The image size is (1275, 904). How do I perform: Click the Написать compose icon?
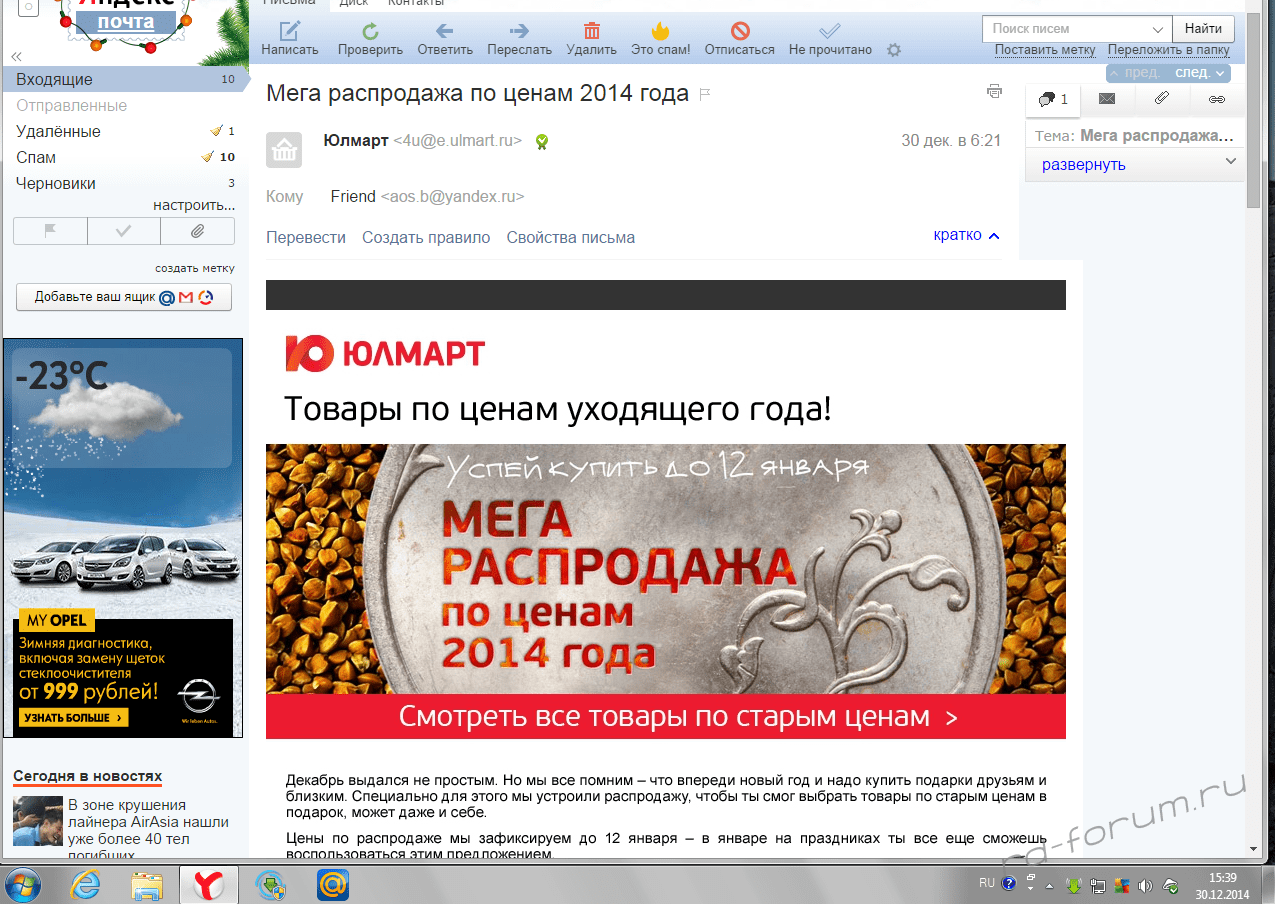coord(290,31)
